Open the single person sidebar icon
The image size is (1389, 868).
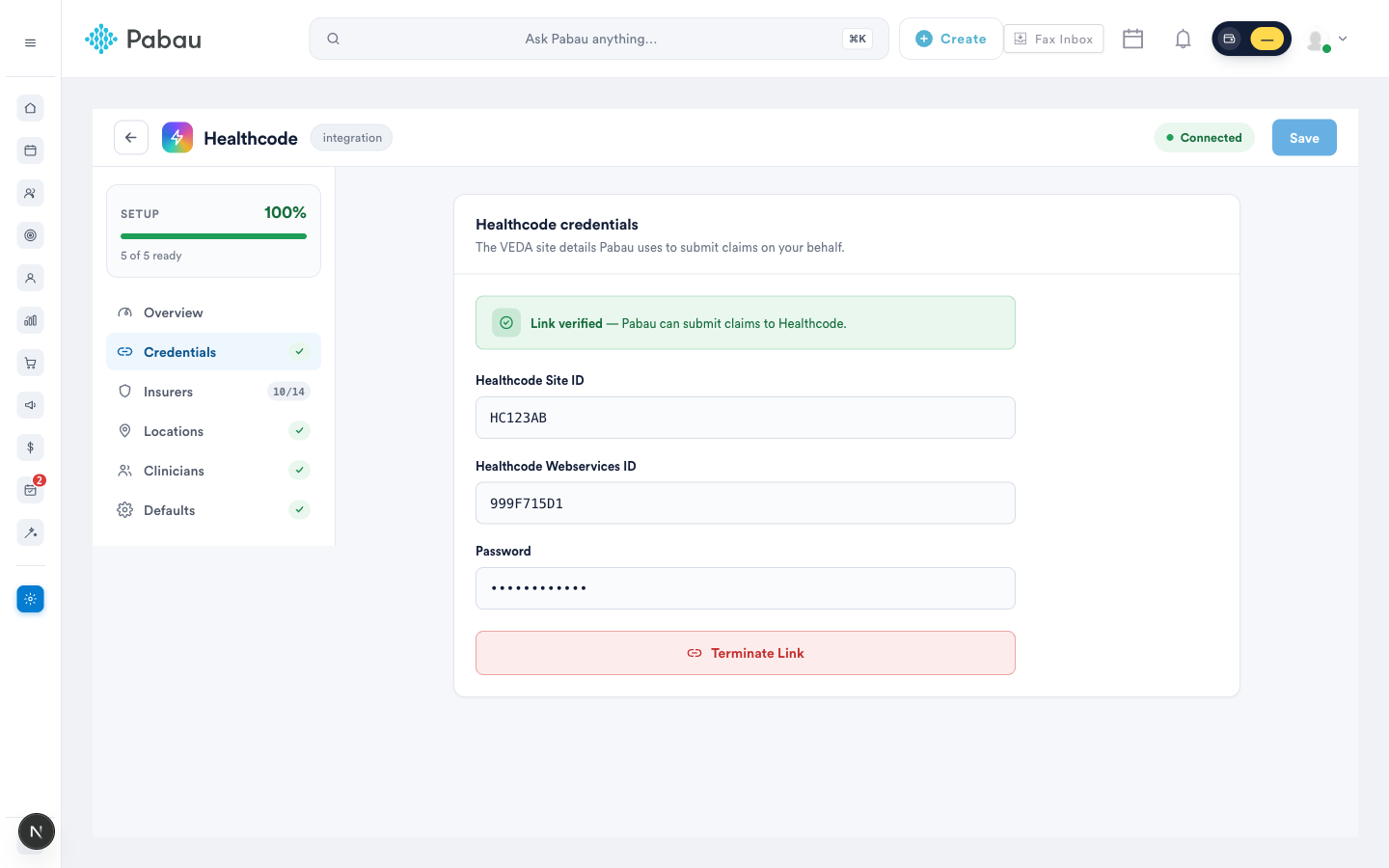click(30, 278)
